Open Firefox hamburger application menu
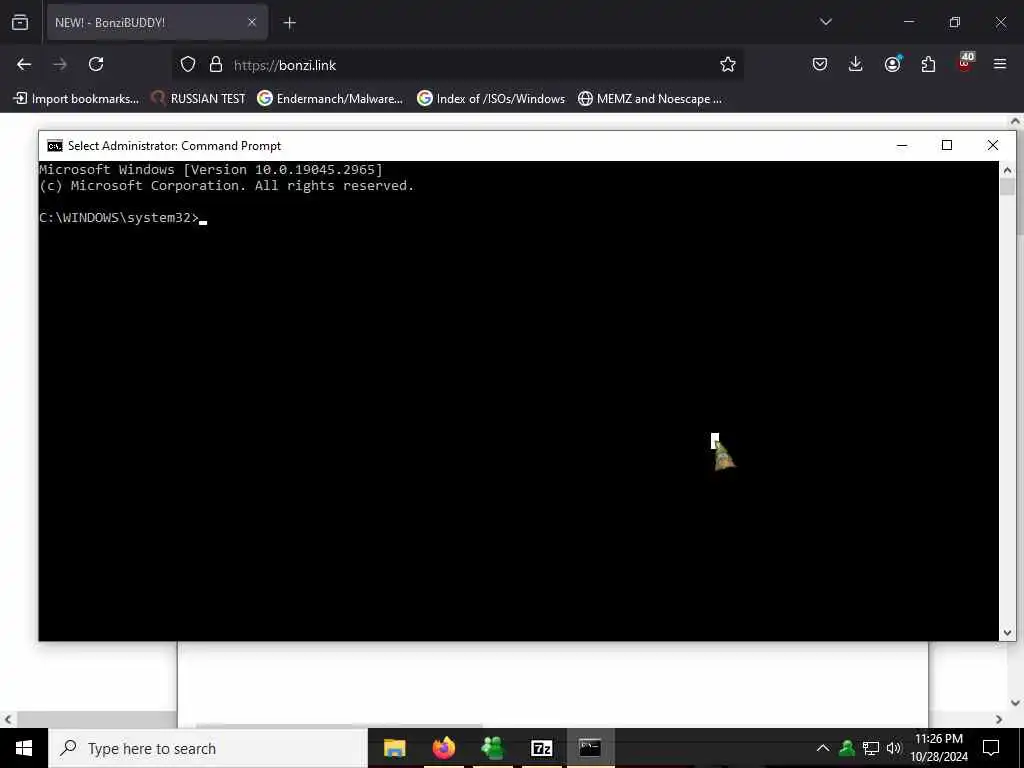 (1000, 65)
